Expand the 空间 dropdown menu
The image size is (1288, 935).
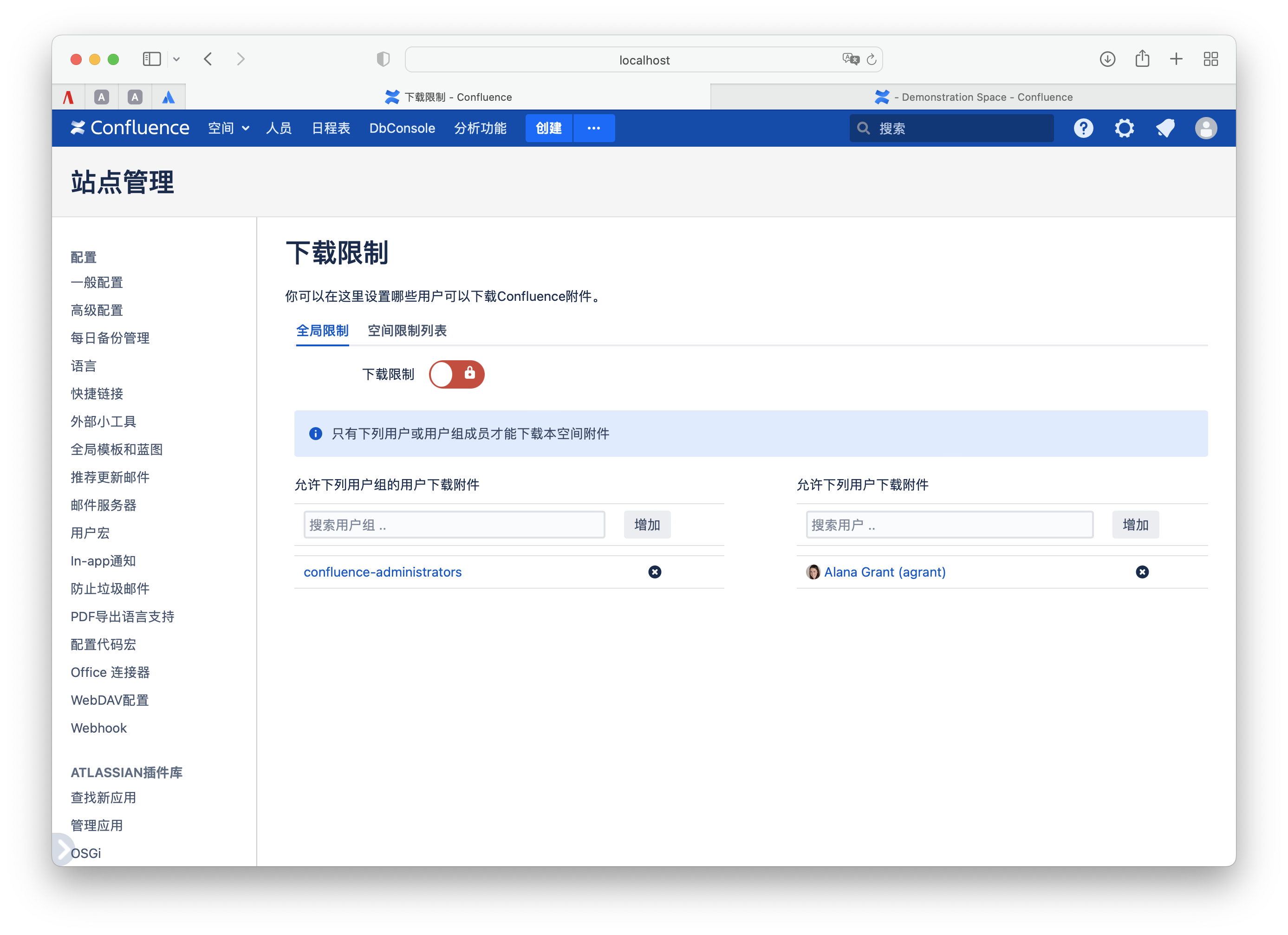(x=228, y=128)
